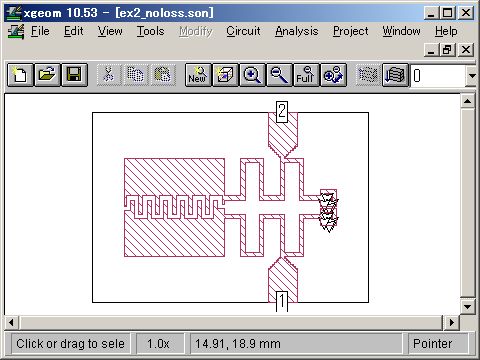Open the Tools menu

coord(151,31)
